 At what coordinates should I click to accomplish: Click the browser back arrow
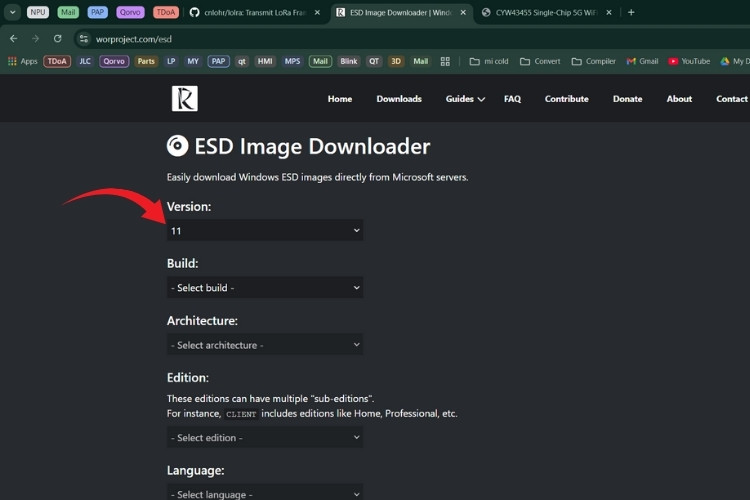[x=13, y=39]
